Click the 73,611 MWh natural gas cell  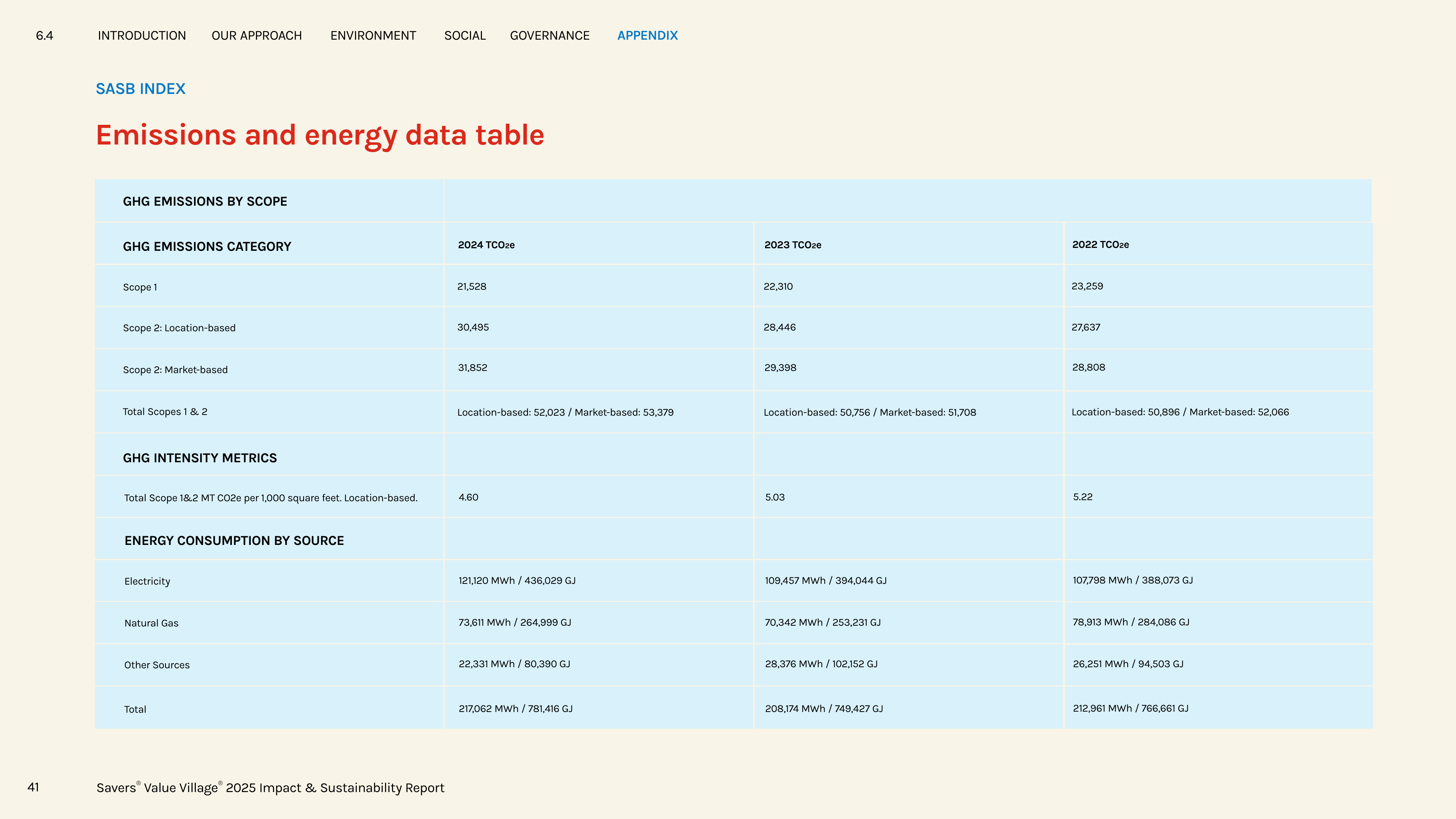click(x=515, y=622)
